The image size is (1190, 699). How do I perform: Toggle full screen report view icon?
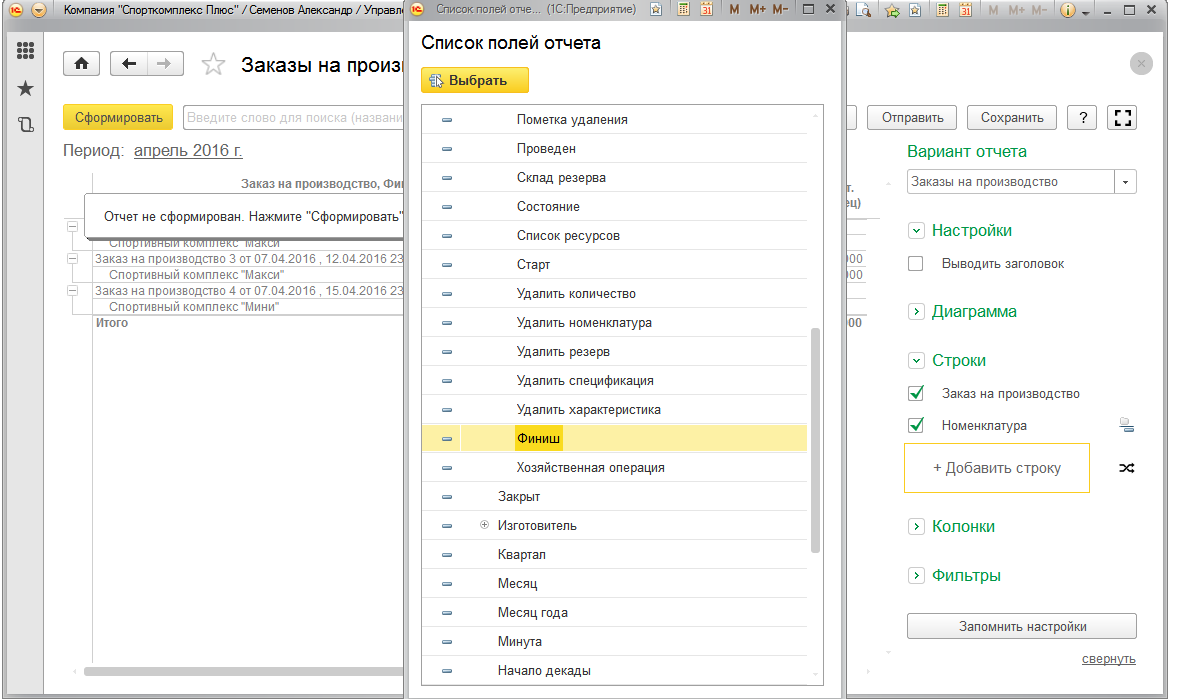click(x=1122, y=118)
